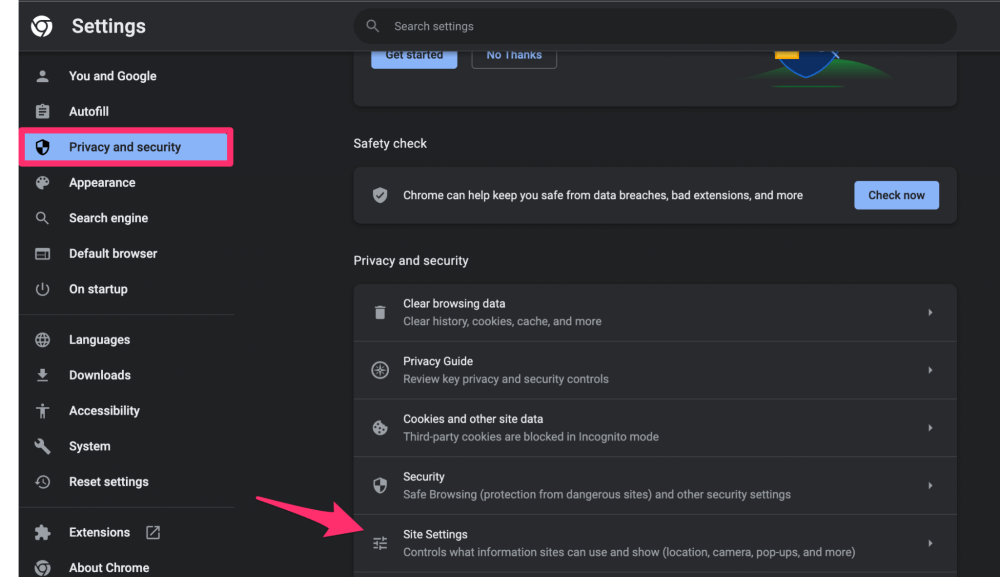This screenshot has height=577, width=1000.
Task: Open Downloads settings
Action: click(x=99, y=376)
